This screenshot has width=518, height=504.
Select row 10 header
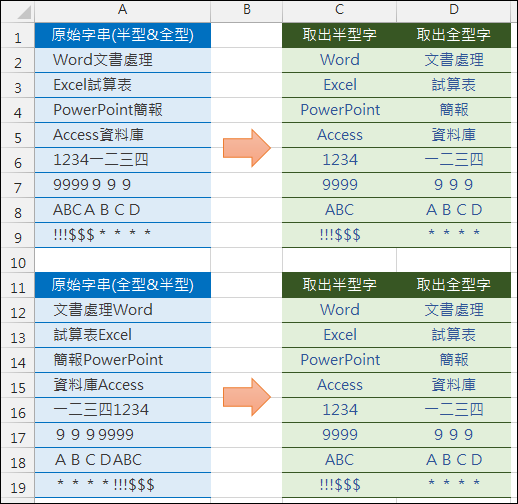point(18,260)
